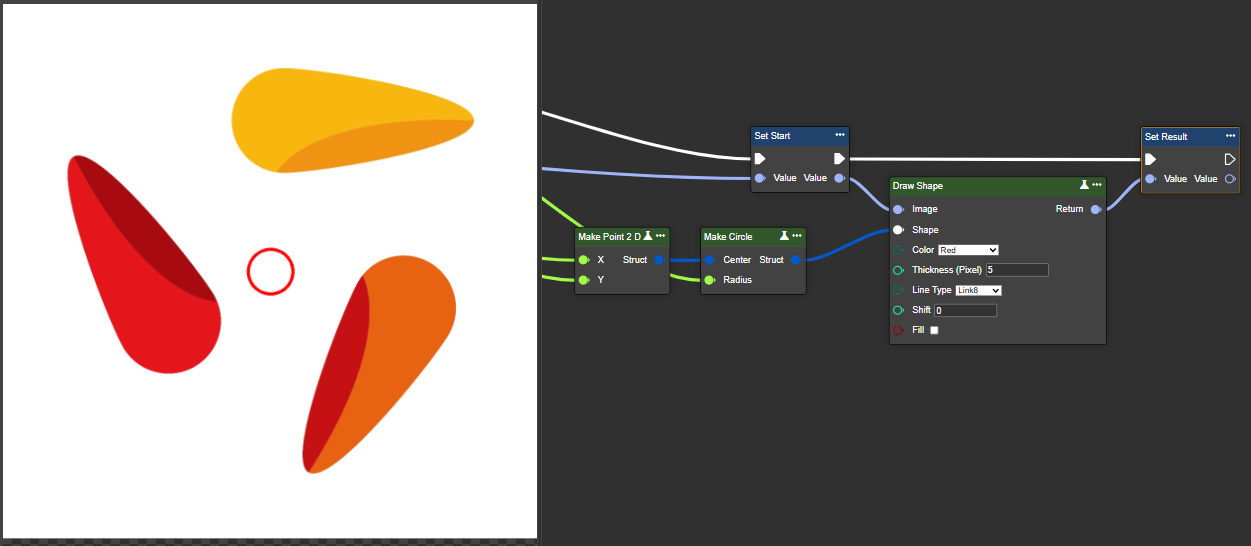Open the Set Start node three-dots menu

(841, 135)
